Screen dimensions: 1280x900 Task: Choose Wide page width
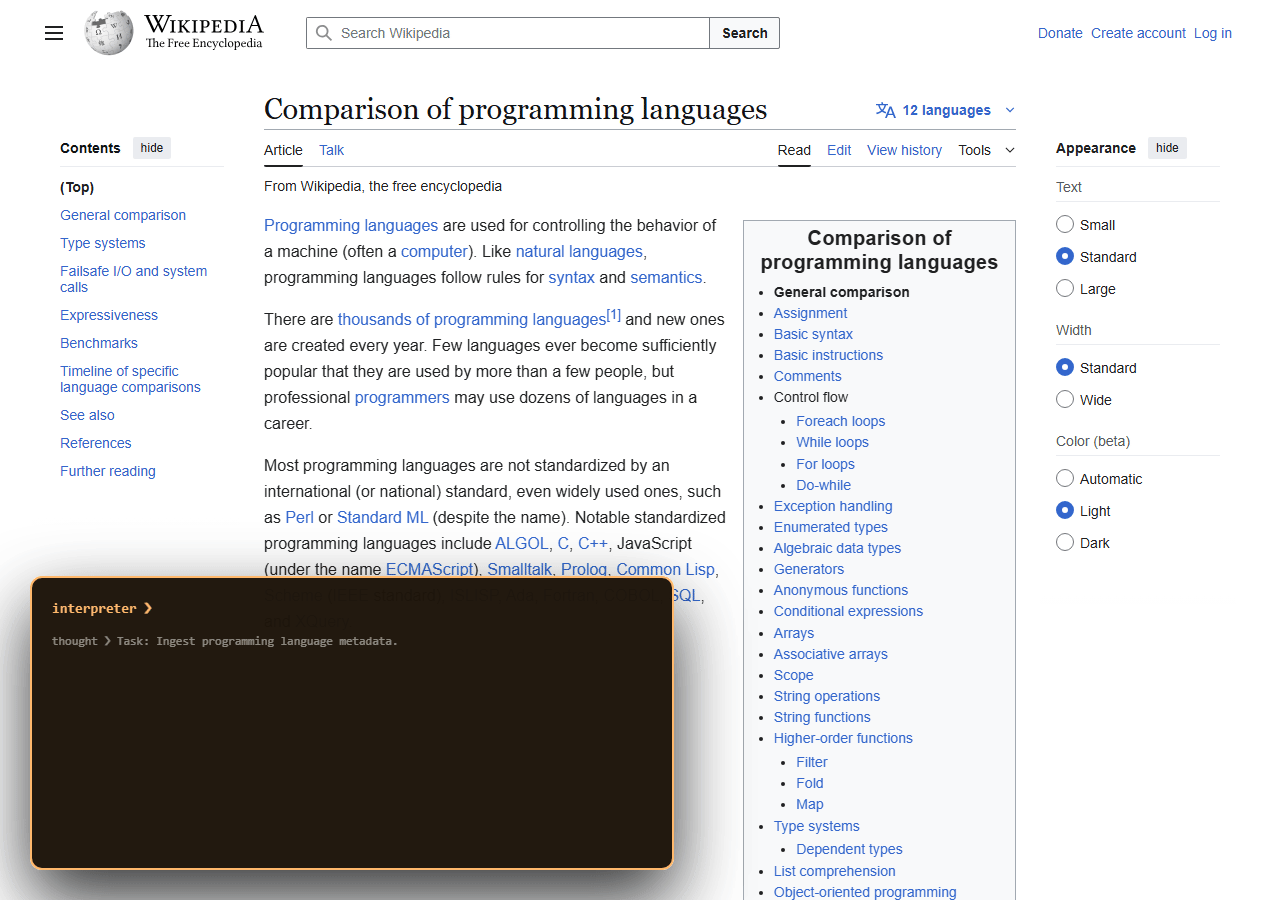click(x=1065, y=400)
